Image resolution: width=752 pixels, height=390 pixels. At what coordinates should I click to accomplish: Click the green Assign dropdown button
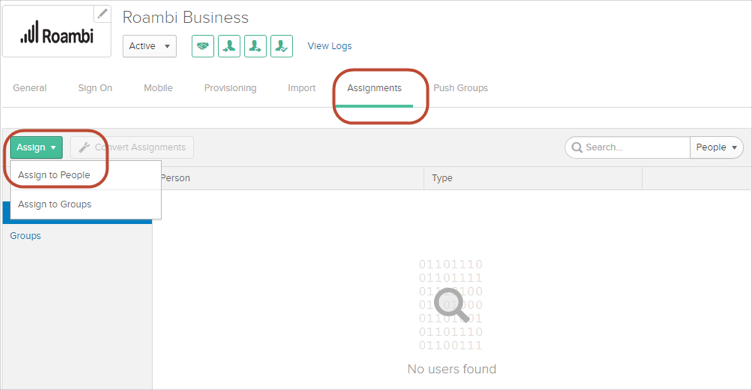coord(36,147)
